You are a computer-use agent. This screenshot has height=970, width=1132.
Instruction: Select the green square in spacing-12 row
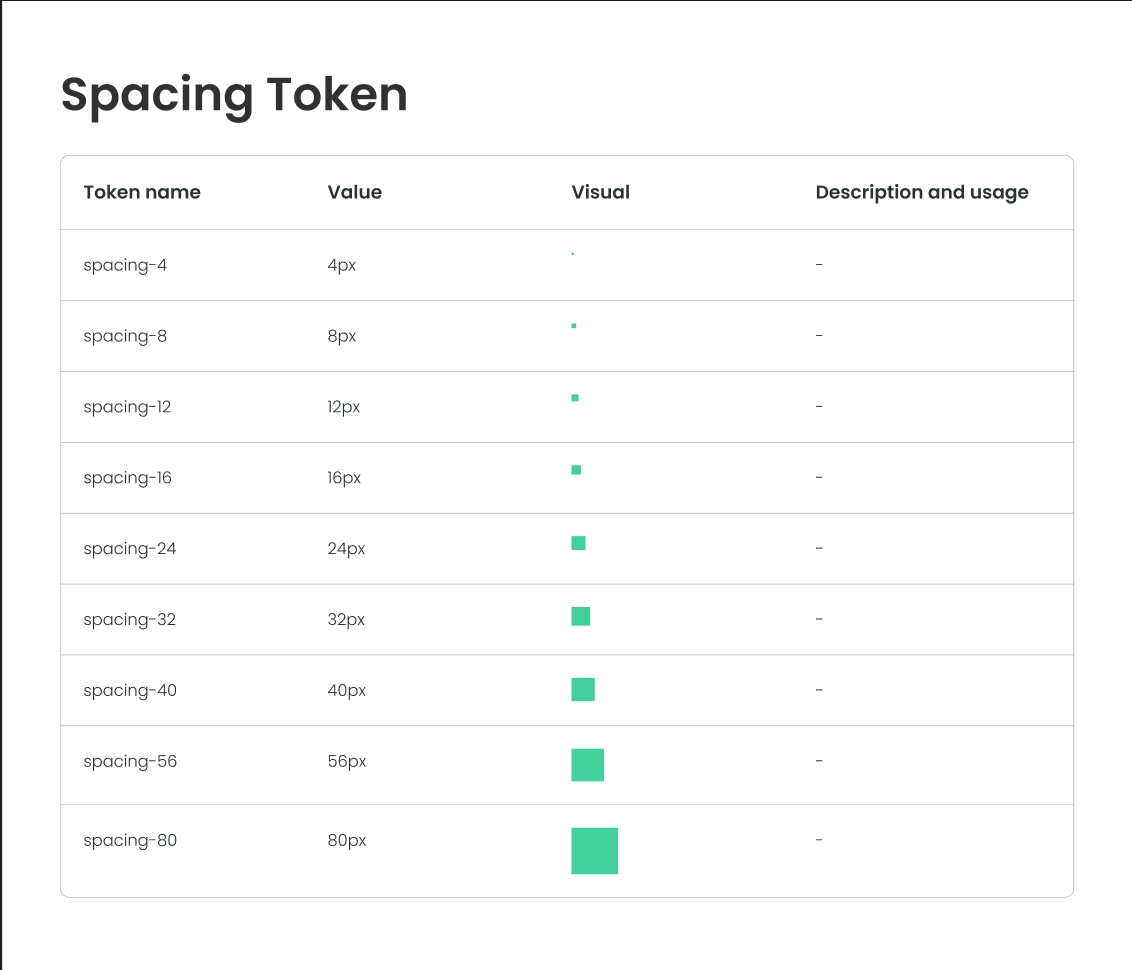pos(575,398)
